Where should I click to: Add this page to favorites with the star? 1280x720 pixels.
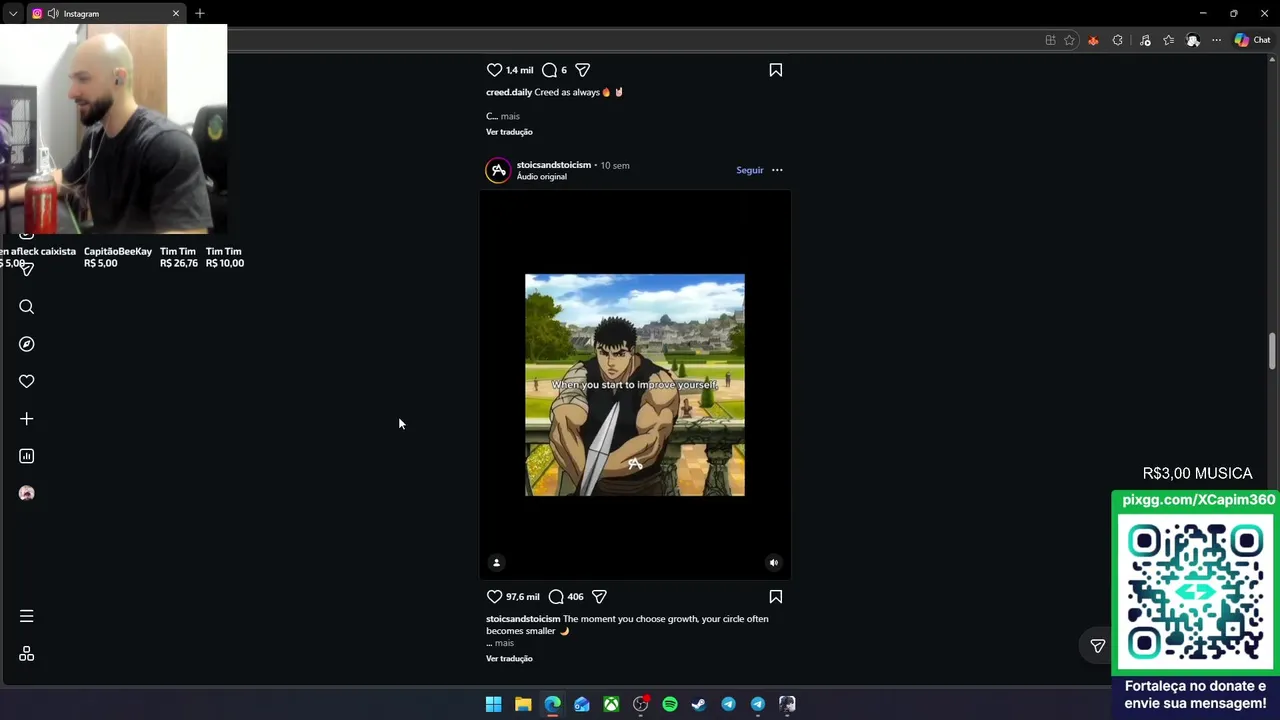pos(1069,40)
